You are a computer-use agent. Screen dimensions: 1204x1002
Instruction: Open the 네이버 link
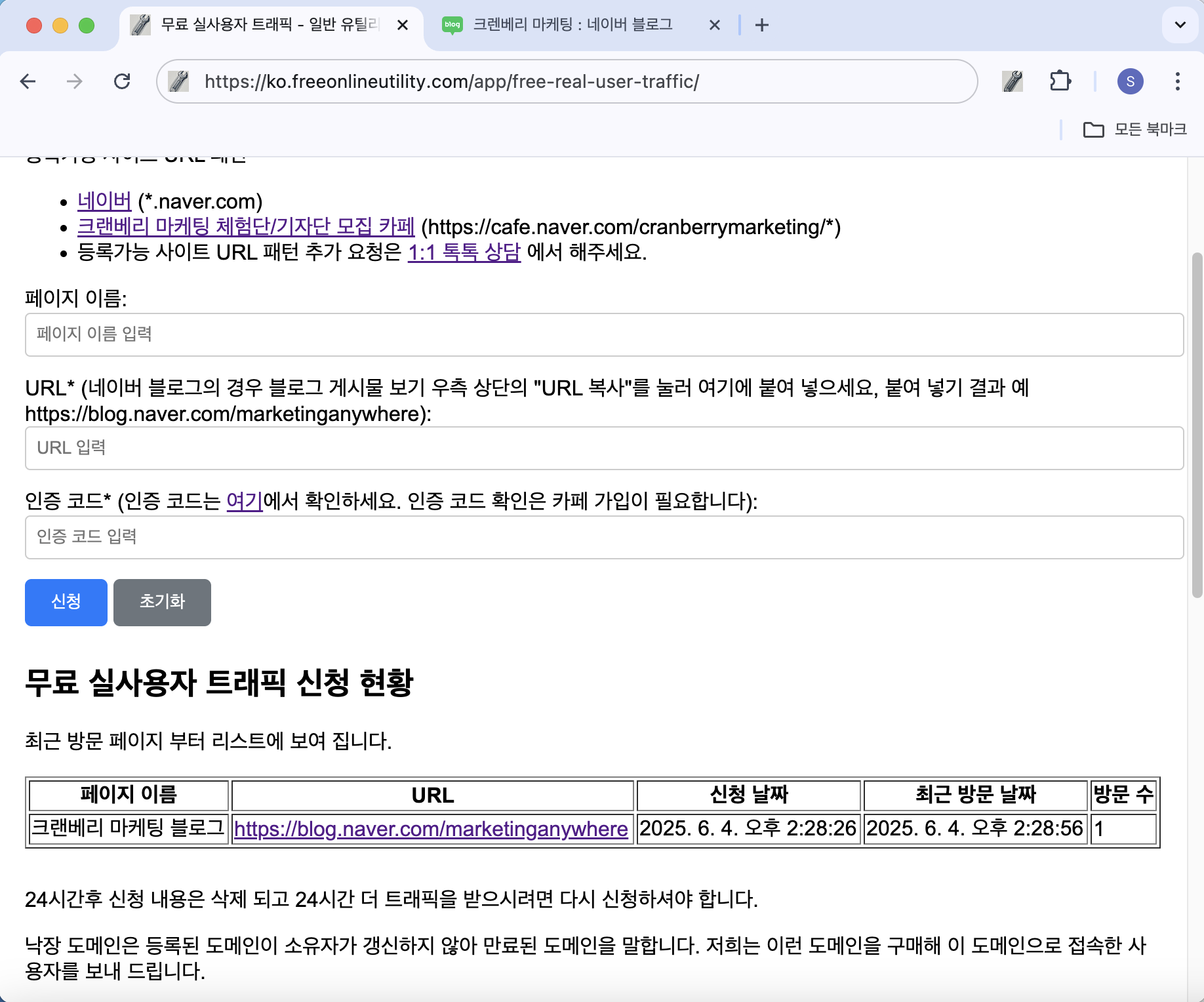104,201
